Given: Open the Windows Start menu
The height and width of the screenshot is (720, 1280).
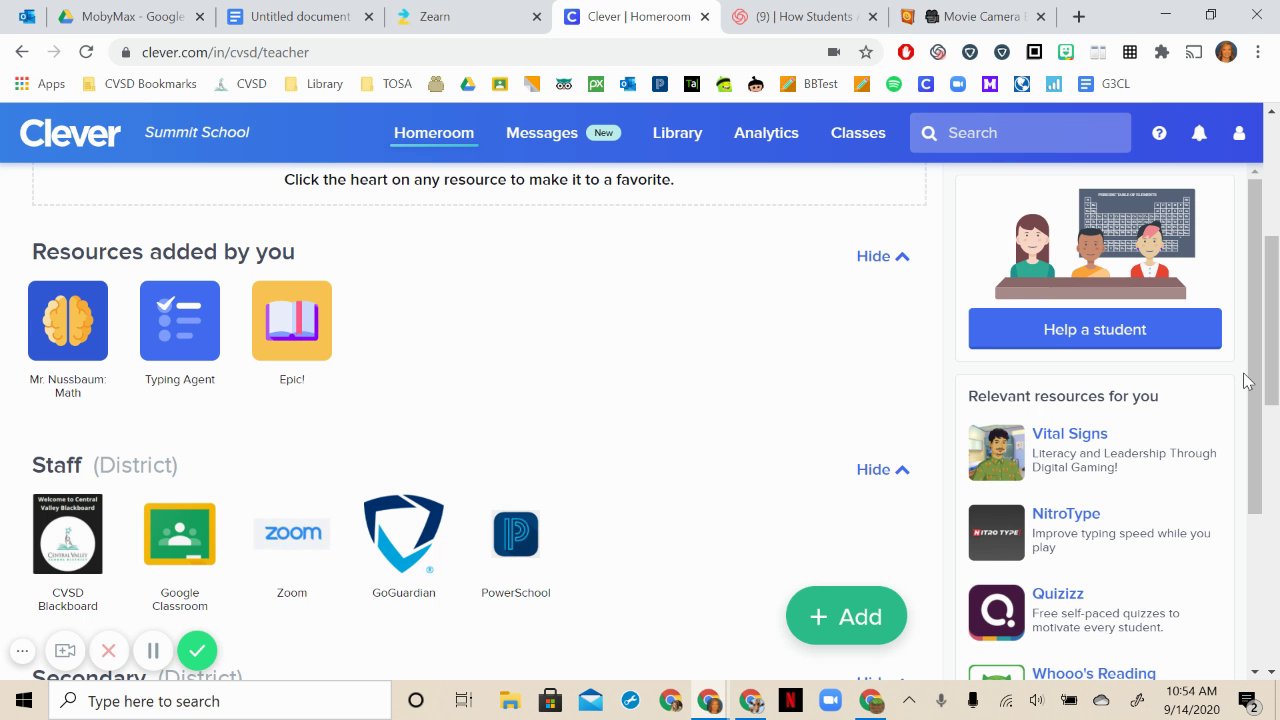Looking at the screenshot, I should (24, 700).
